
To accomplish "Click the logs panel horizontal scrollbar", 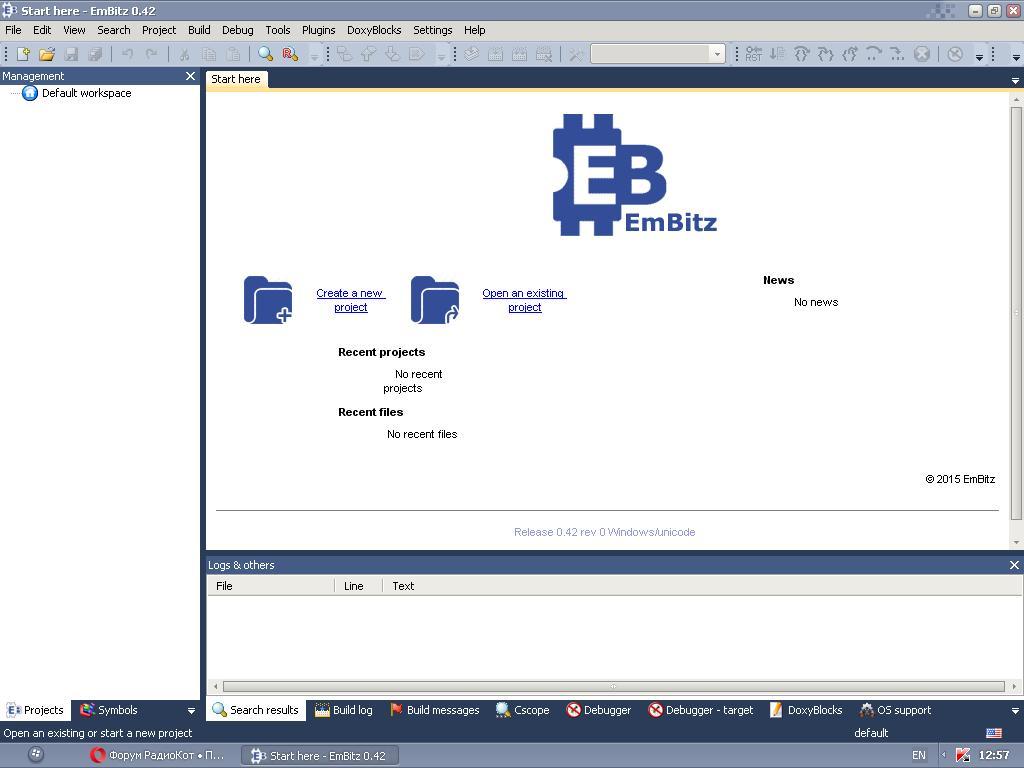I will tap(613, 686).
